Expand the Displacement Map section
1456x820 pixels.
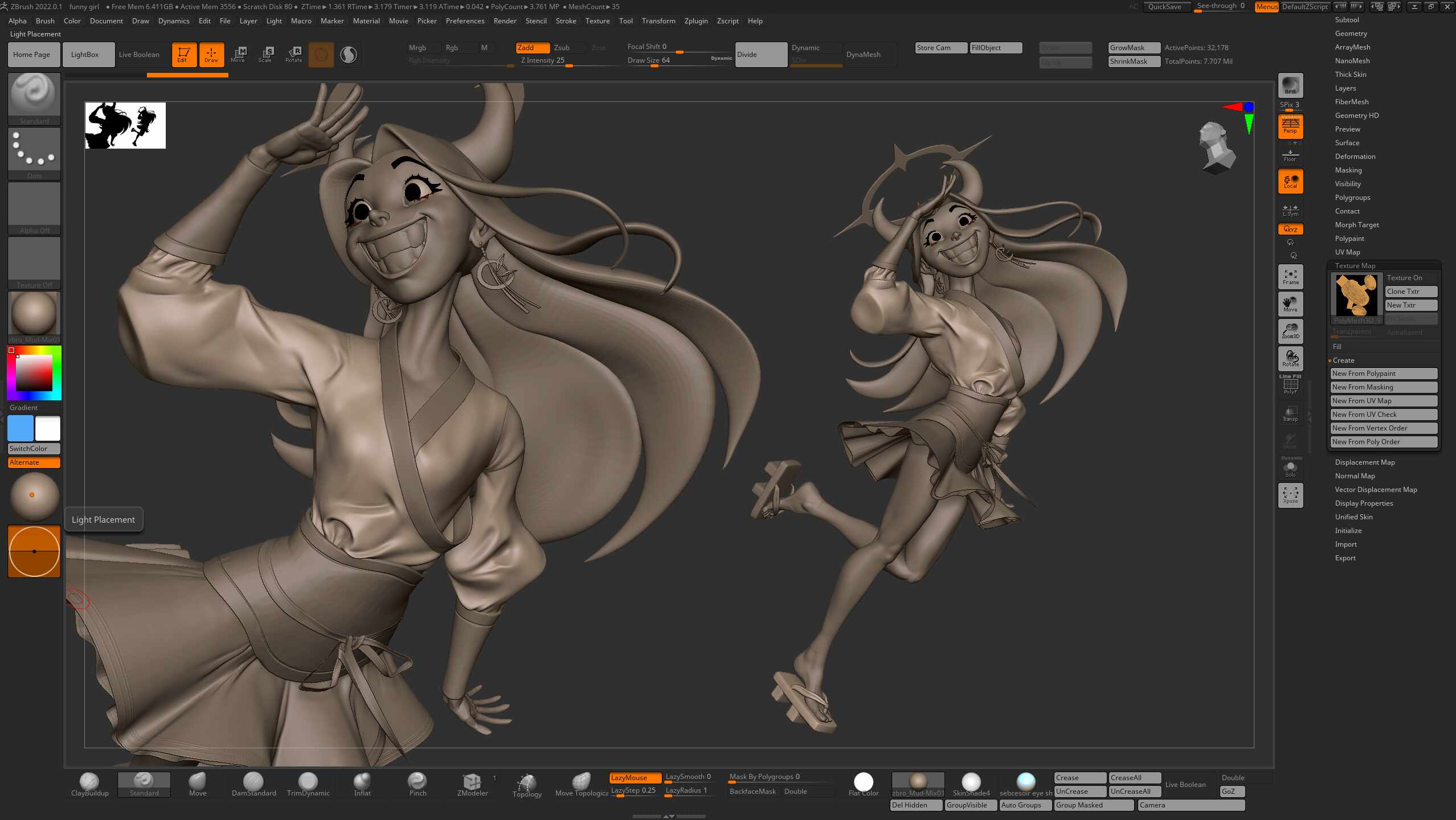pyautogui.click(x=1364, y=462)
